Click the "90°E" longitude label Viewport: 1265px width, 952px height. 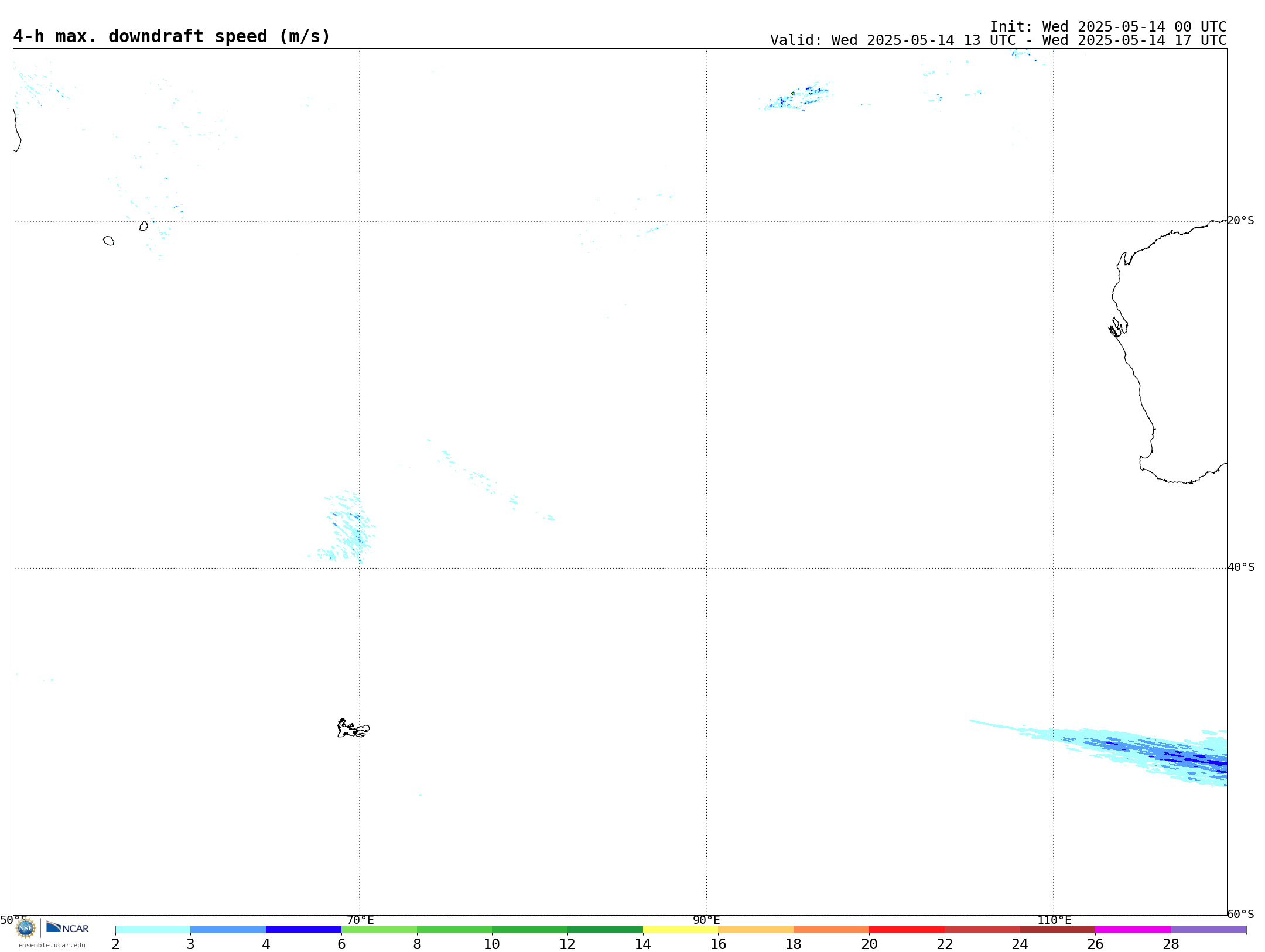706,920
